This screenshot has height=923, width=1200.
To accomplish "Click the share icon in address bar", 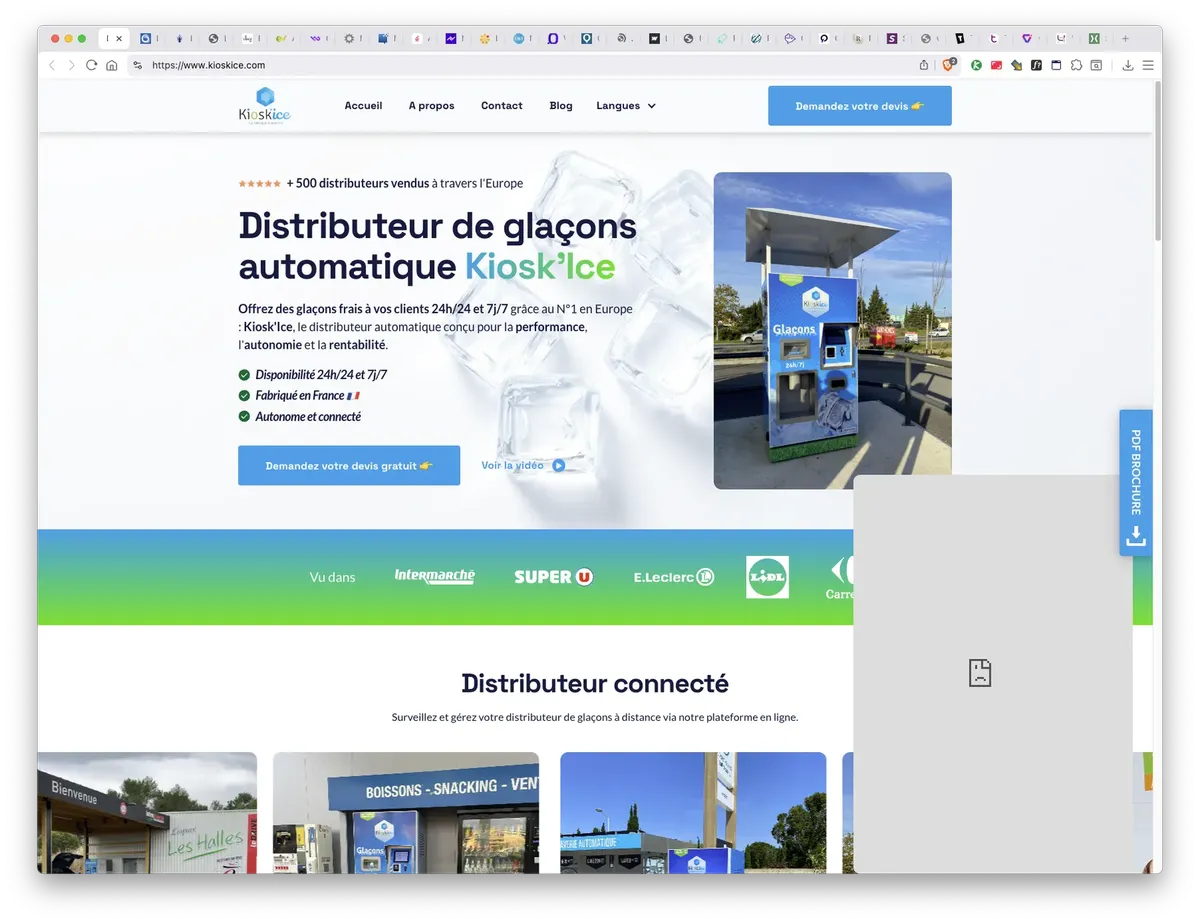I will [x=924, y=65].
